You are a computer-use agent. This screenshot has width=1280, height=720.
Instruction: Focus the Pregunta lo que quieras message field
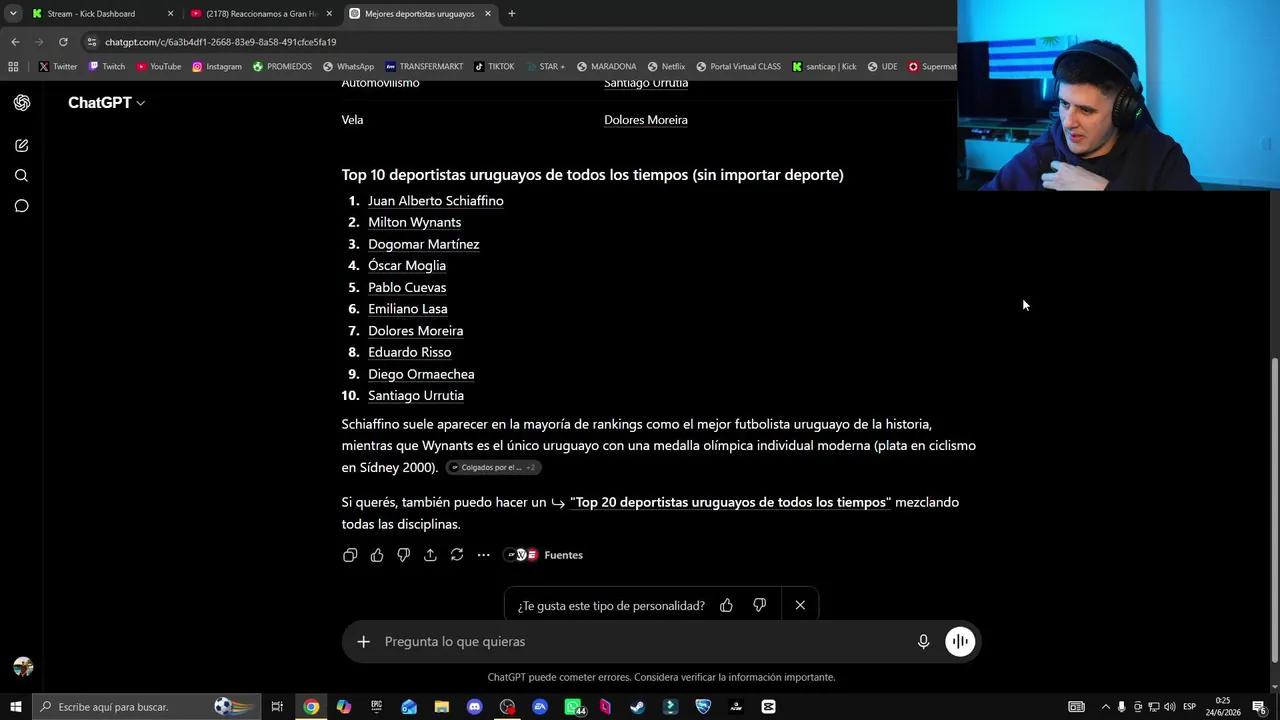(640, 641)
